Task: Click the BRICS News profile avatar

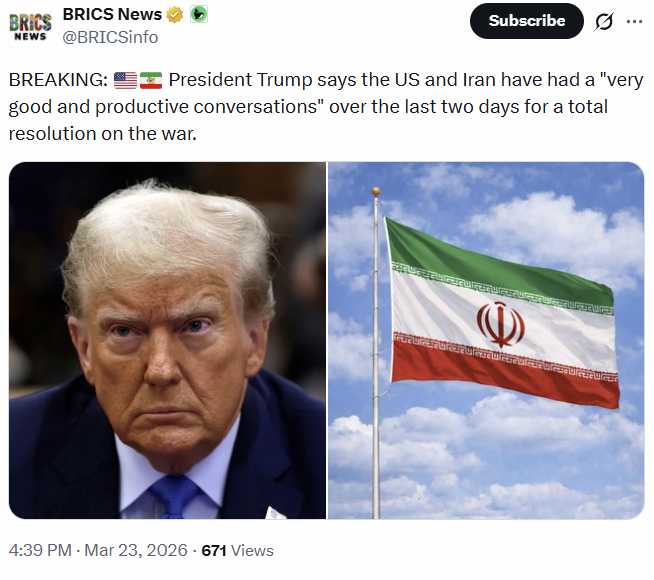Action: [30, 24]
